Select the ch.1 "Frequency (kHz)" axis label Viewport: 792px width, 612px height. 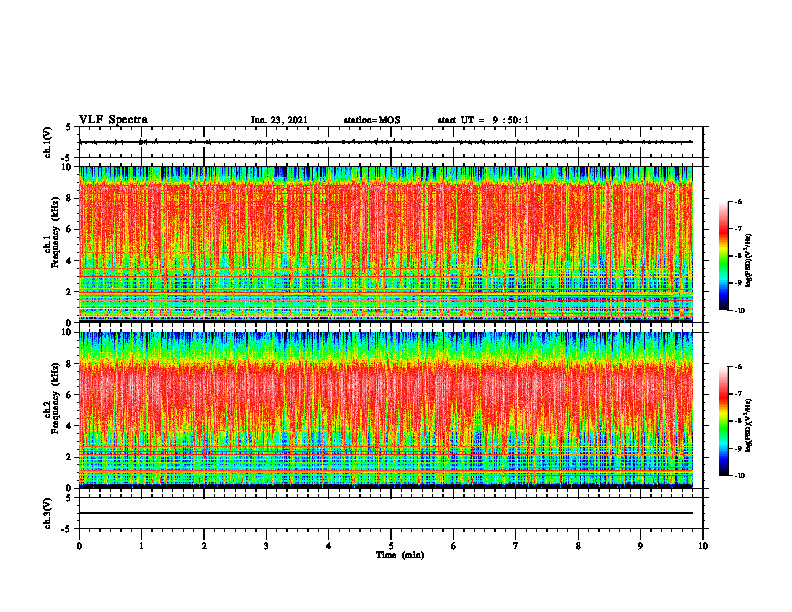coord(55,232)
